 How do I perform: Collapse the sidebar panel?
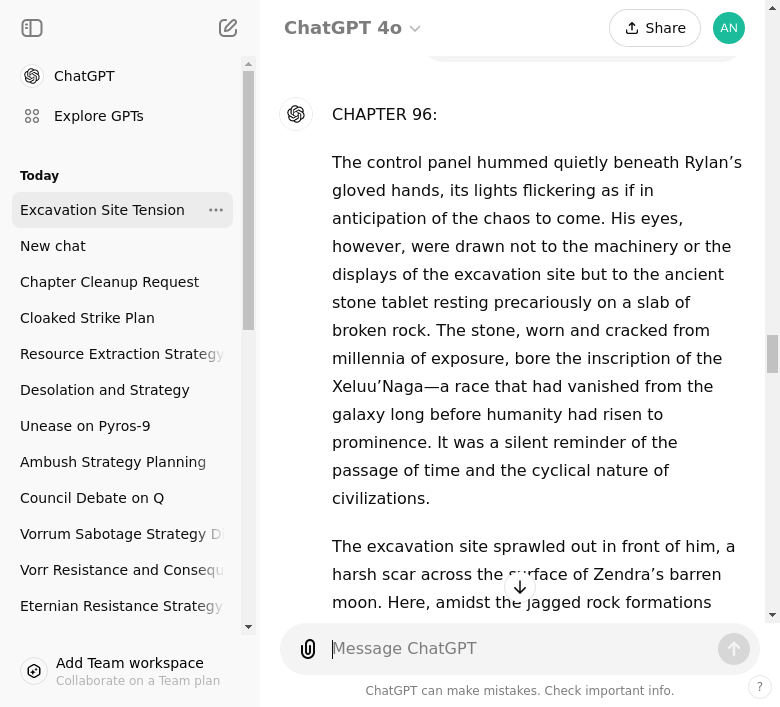(32, 28)
